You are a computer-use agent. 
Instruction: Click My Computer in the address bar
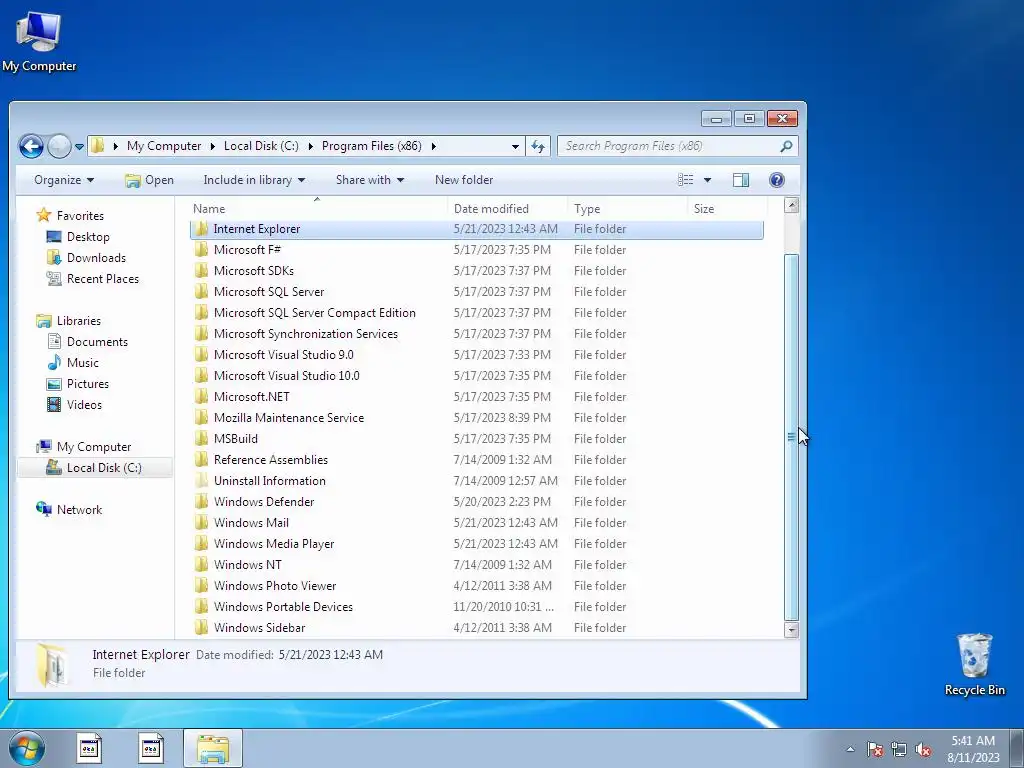(x=164, y=146)
